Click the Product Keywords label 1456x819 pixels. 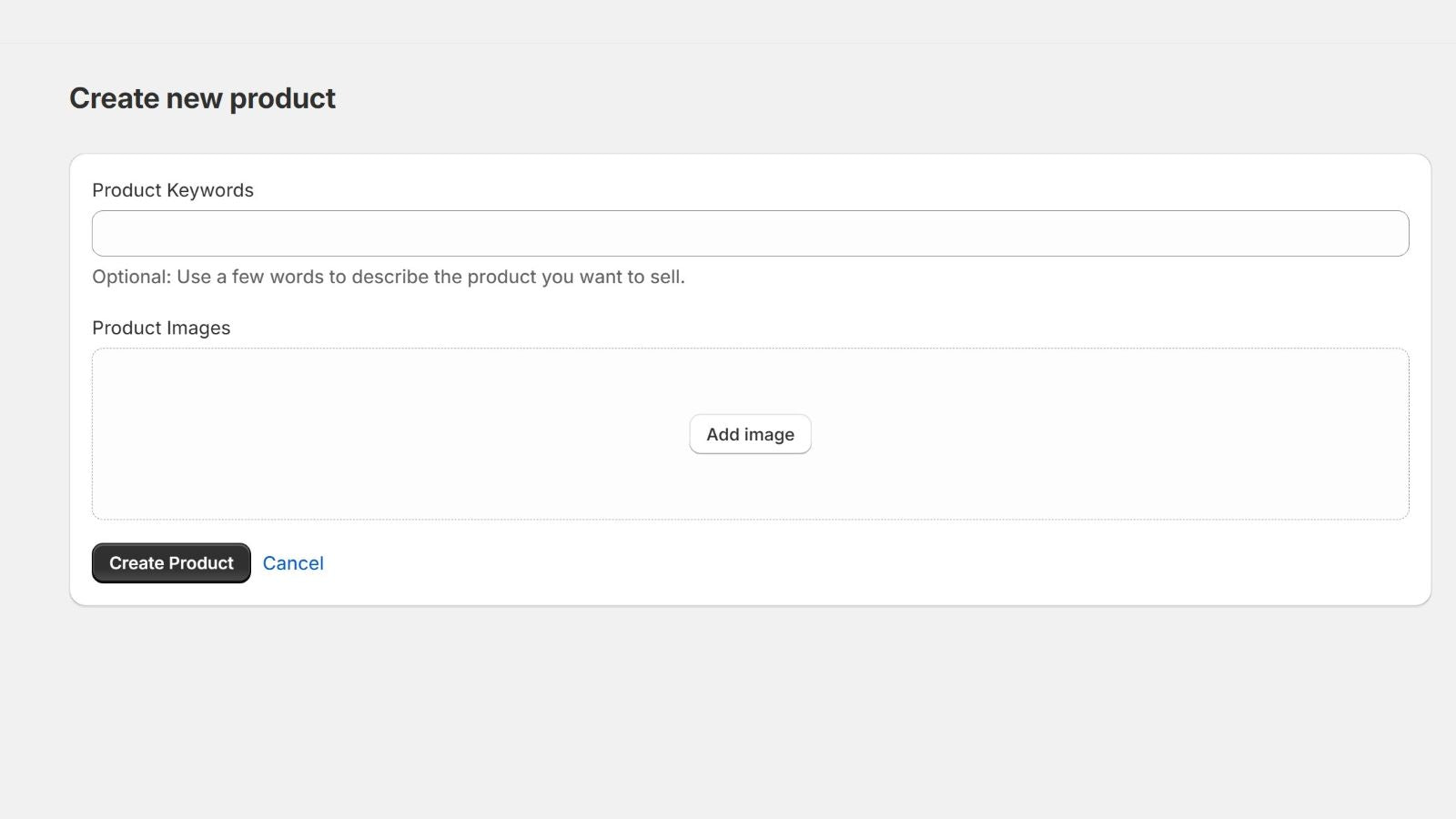point(173,190)
